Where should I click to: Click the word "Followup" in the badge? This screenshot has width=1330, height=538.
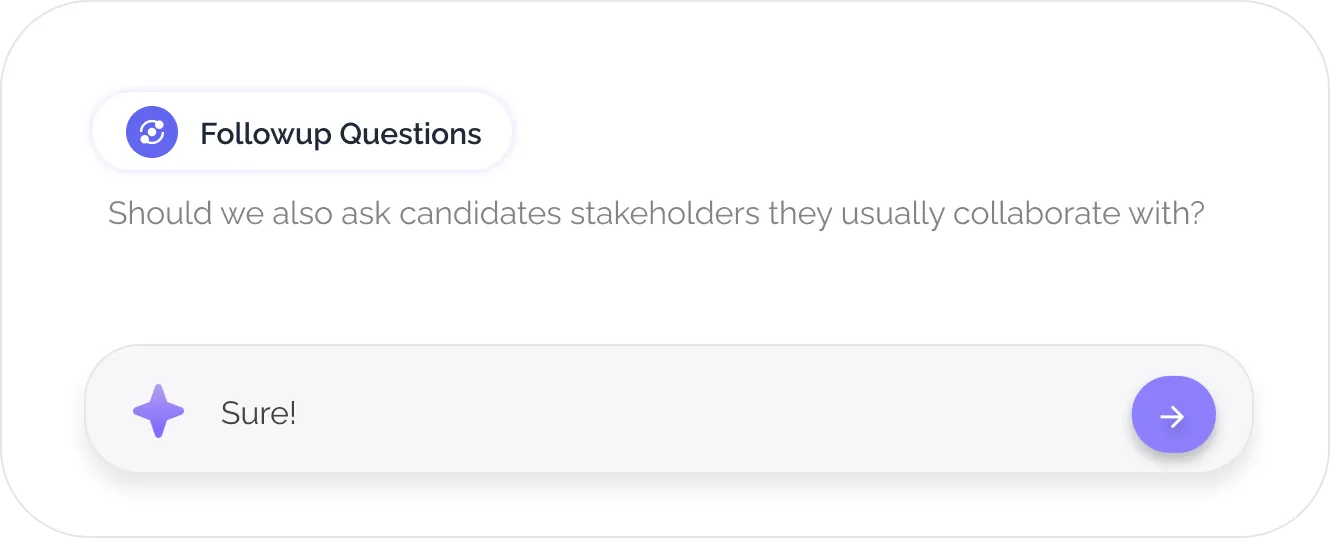tap(265, 134)
